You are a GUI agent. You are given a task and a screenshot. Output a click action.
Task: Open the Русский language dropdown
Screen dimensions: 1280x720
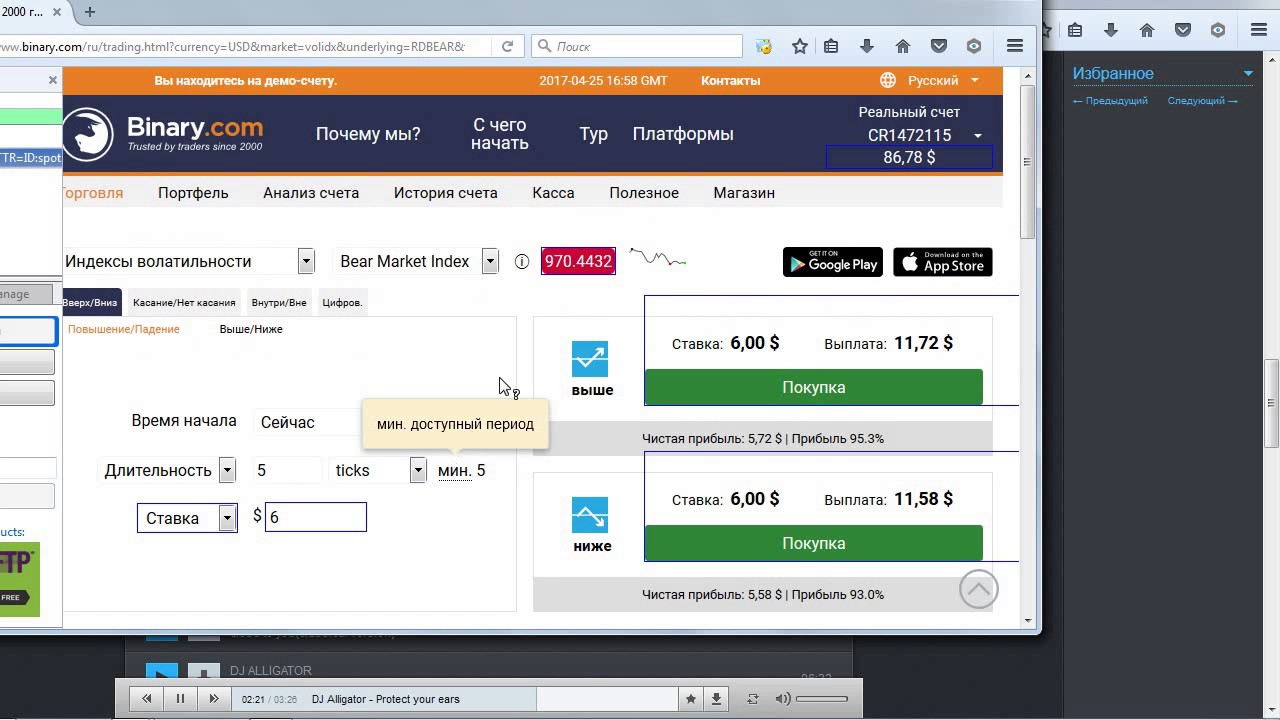coord(943,80)
